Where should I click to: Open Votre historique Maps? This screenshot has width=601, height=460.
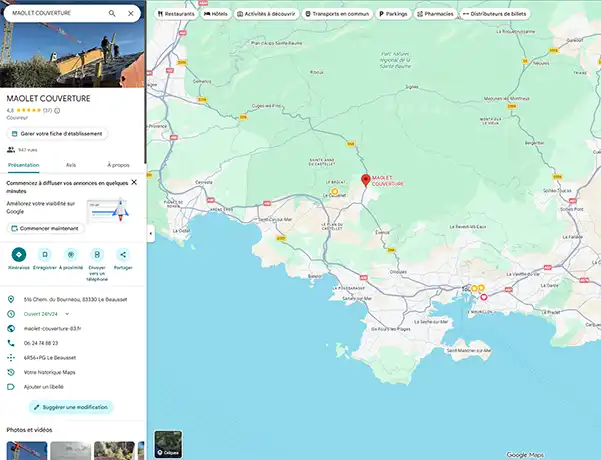tap(49, 372)
